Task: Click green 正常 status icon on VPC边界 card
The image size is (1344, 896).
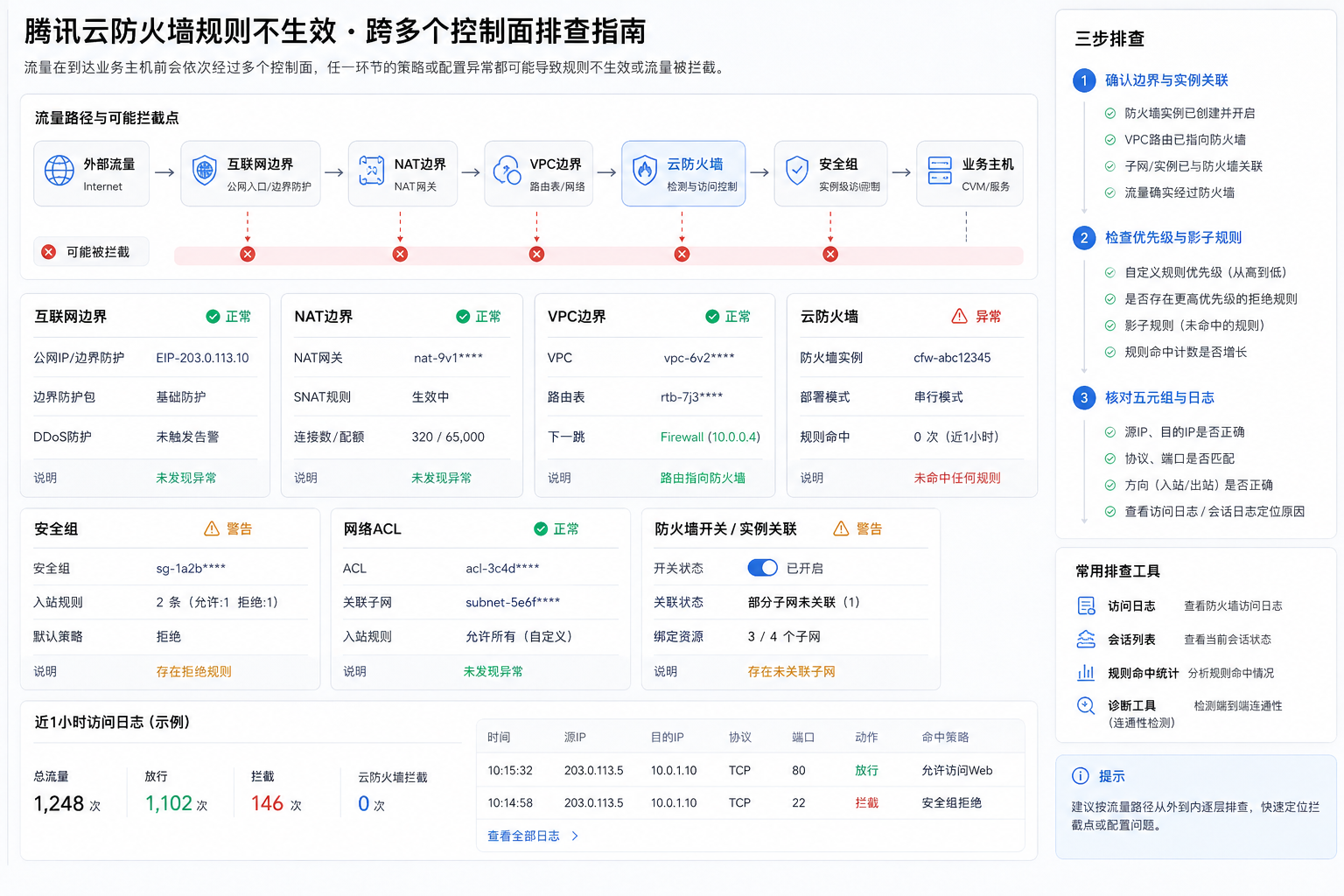Action: point(712,317)
